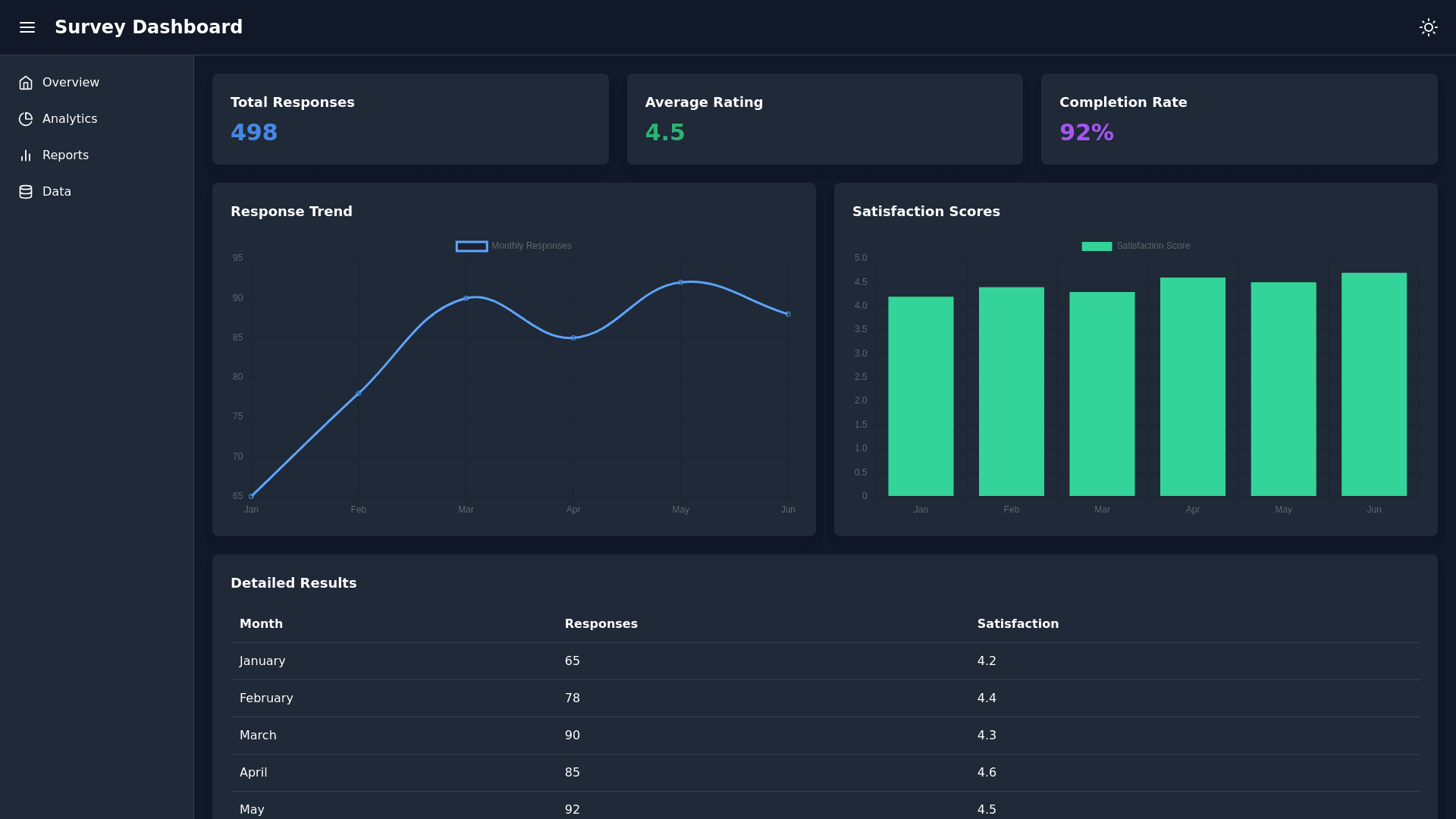Select the February table row

pos(824,698)
